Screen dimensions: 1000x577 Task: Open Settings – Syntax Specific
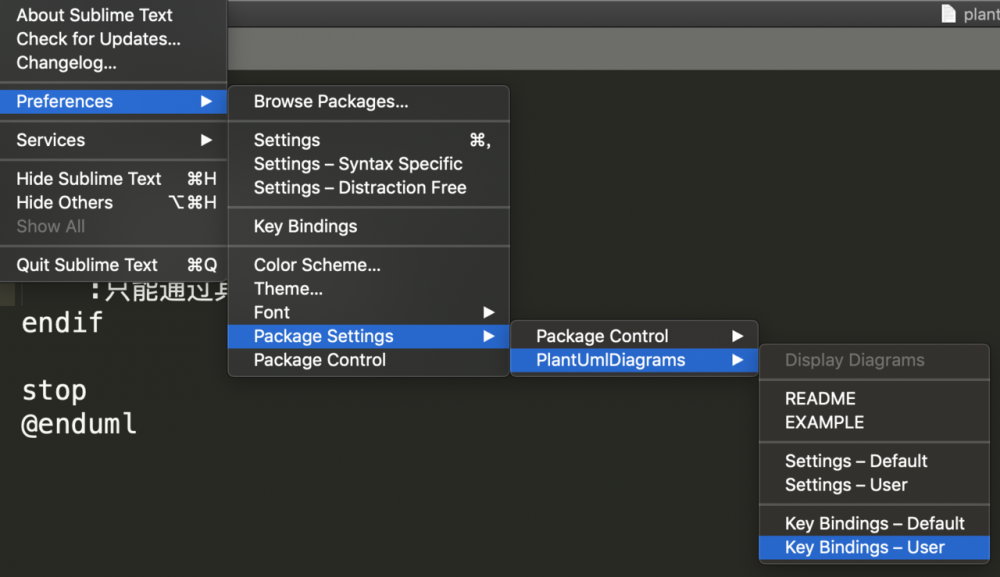[x=358, y=164]
